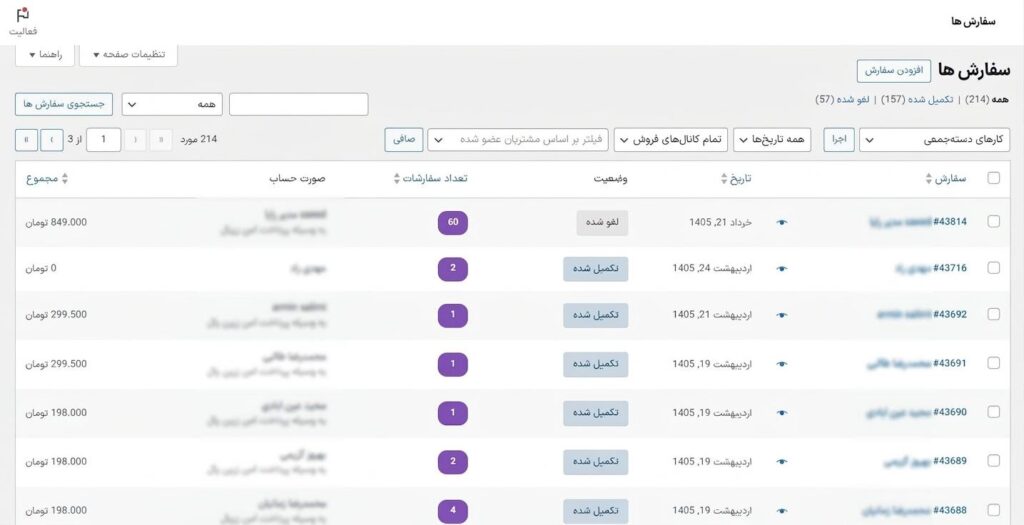Tick the select-all orders checkbox
This screenshot has height=525, width=1024.
(993, 178)
